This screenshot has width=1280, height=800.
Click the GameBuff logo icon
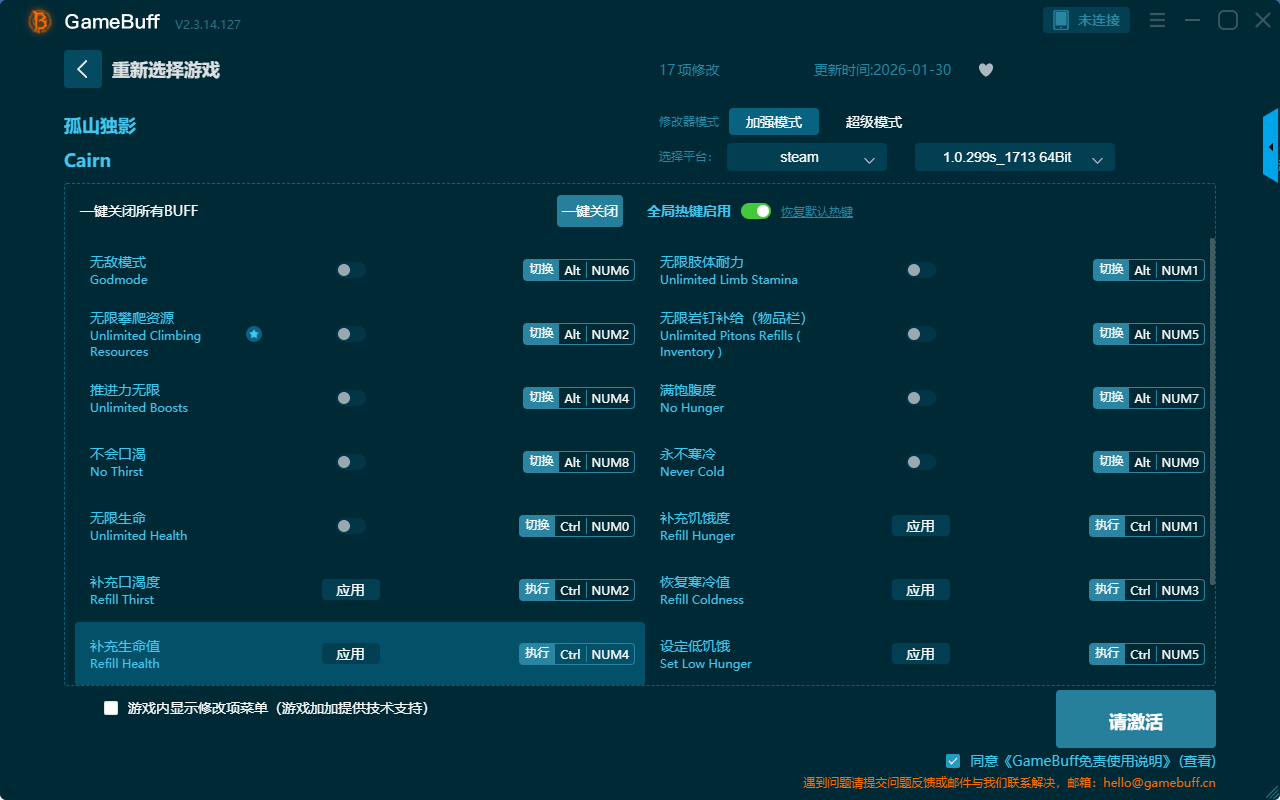(40, 21)
